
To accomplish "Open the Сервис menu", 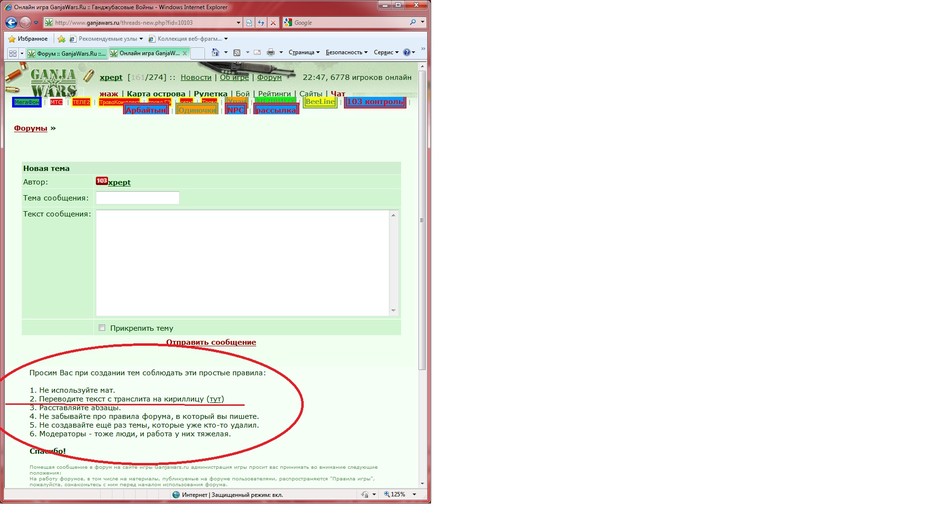I will coord(386,52).
